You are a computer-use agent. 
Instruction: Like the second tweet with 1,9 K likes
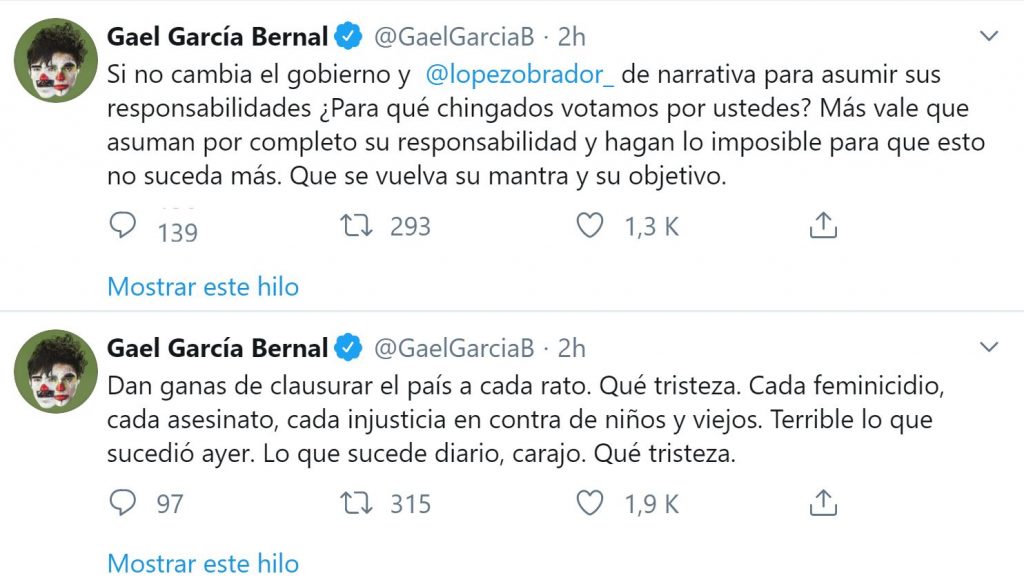coord(590,502)
